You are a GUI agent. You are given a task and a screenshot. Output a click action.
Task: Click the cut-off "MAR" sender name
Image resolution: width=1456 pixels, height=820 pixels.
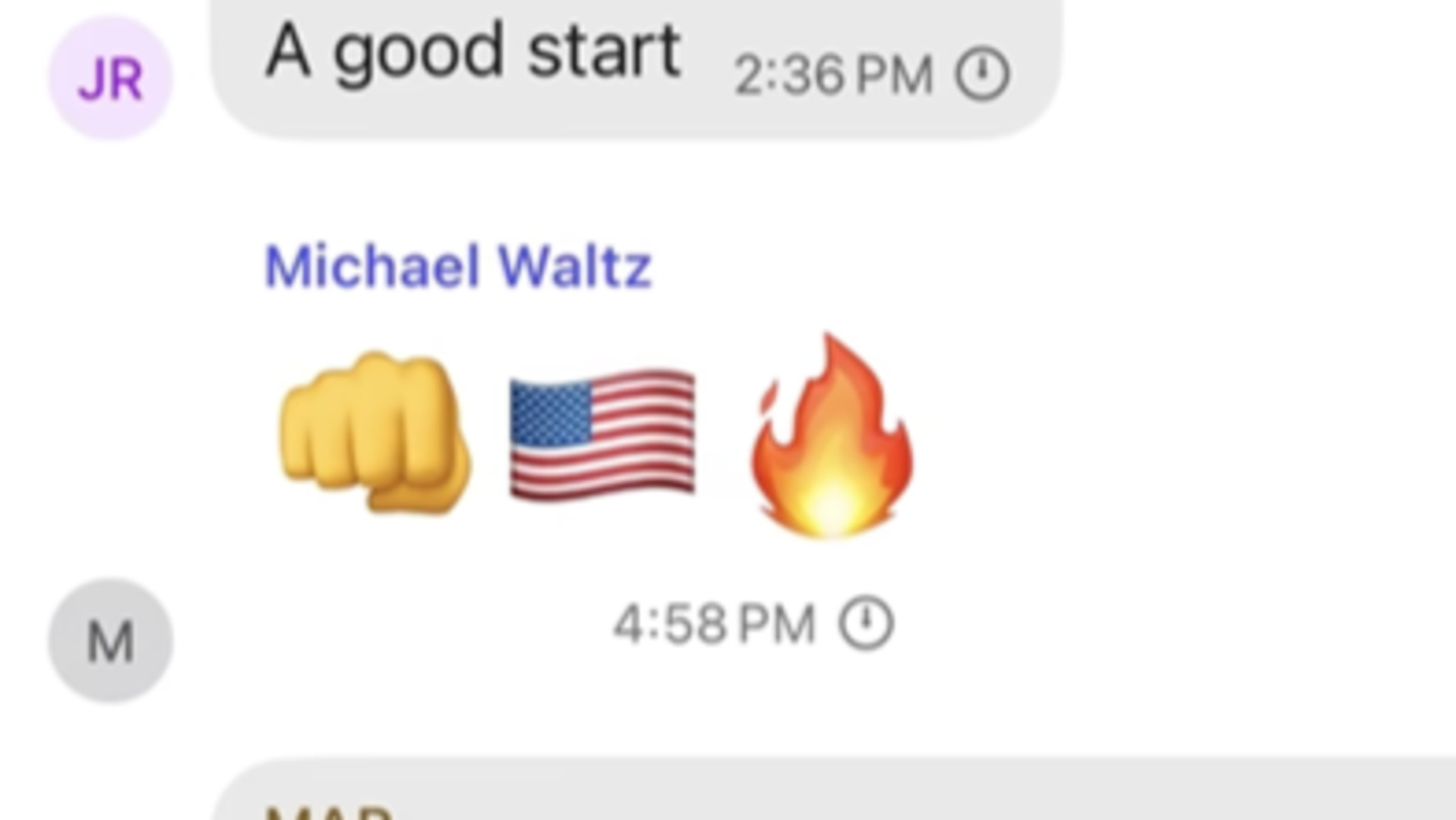328,812
